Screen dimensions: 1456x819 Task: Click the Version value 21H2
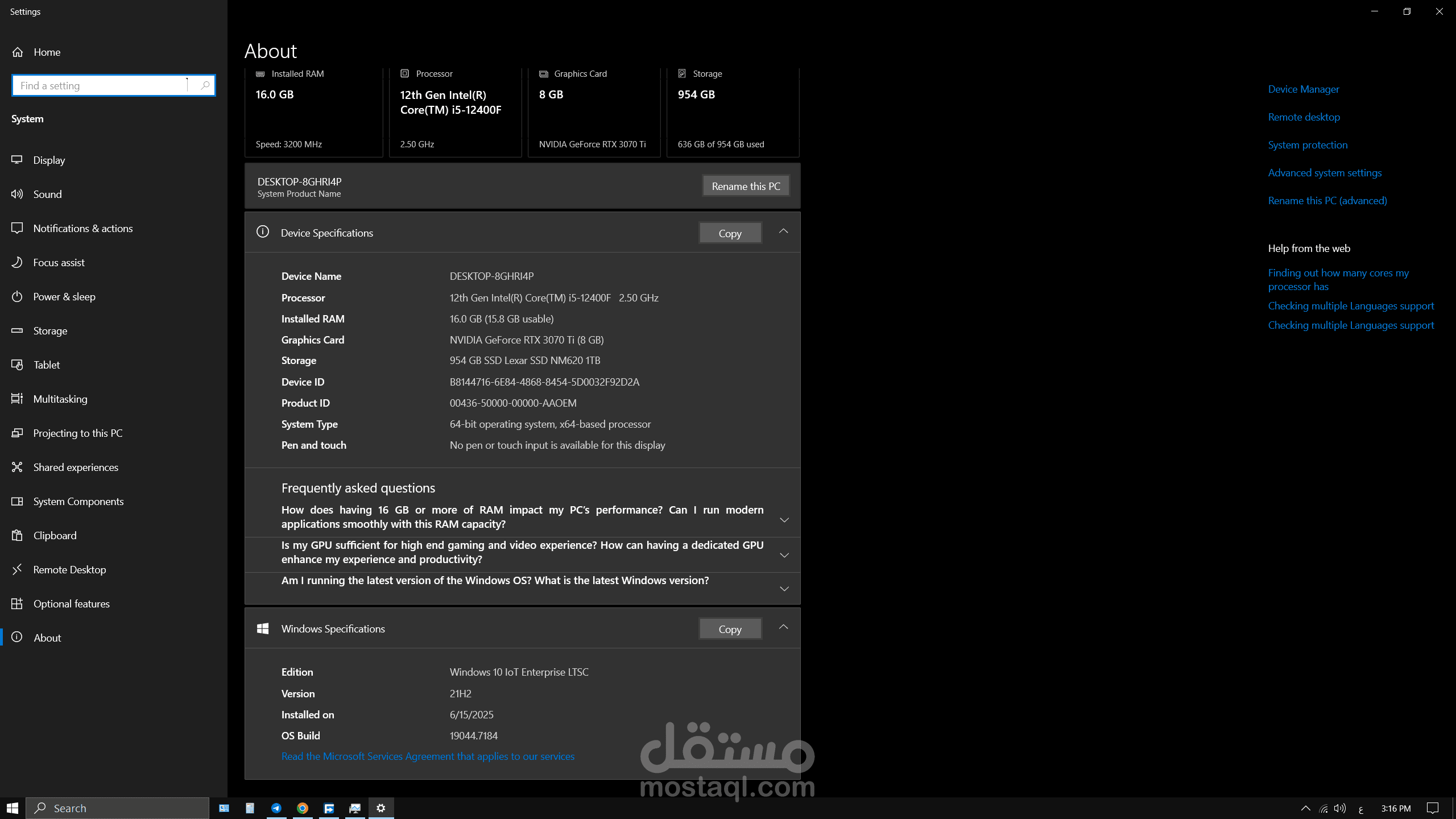[461, 694]
